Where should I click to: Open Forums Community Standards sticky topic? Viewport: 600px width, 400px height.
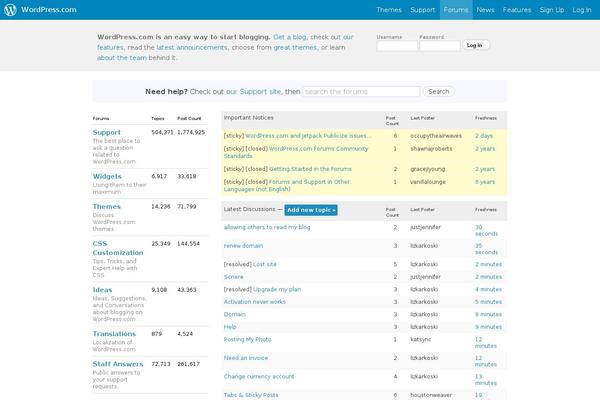click(x=296, y=152)
